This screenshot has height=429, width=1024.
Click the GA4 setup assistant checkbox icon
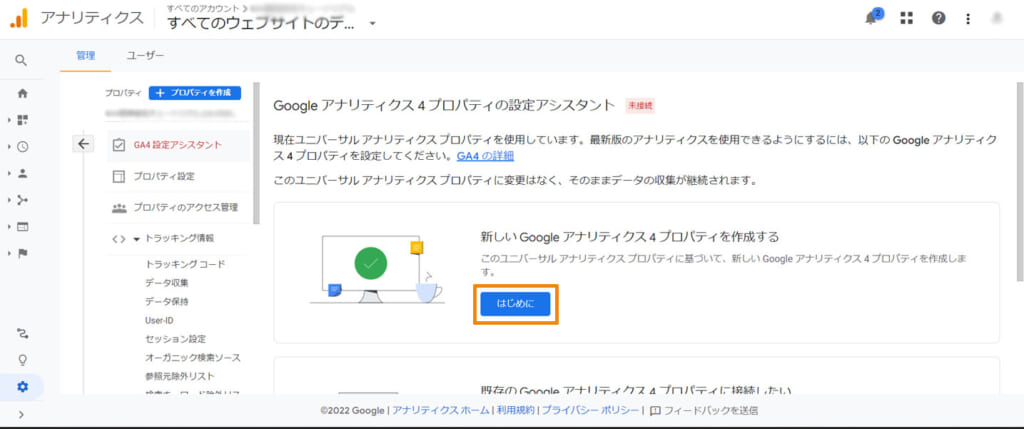click(118, 145)
